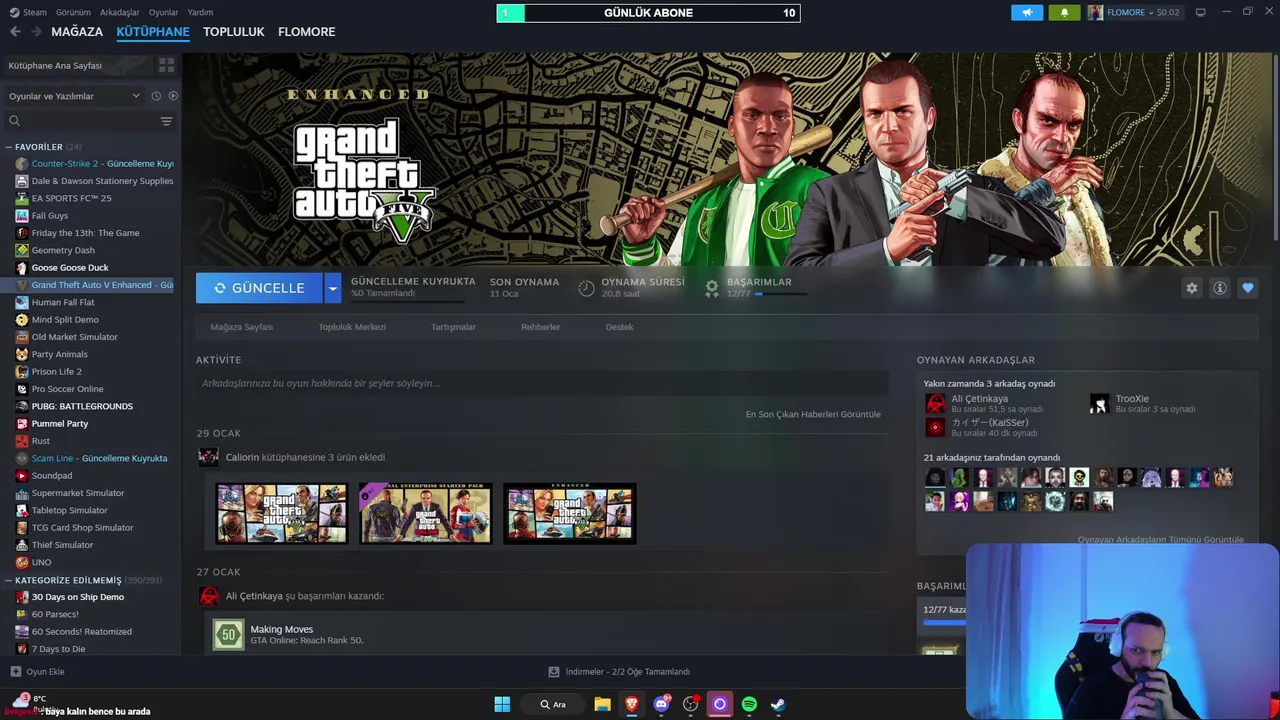Open the Rehberler link
Viewport: 1280px width, 720px height.
tap(541, 327)
